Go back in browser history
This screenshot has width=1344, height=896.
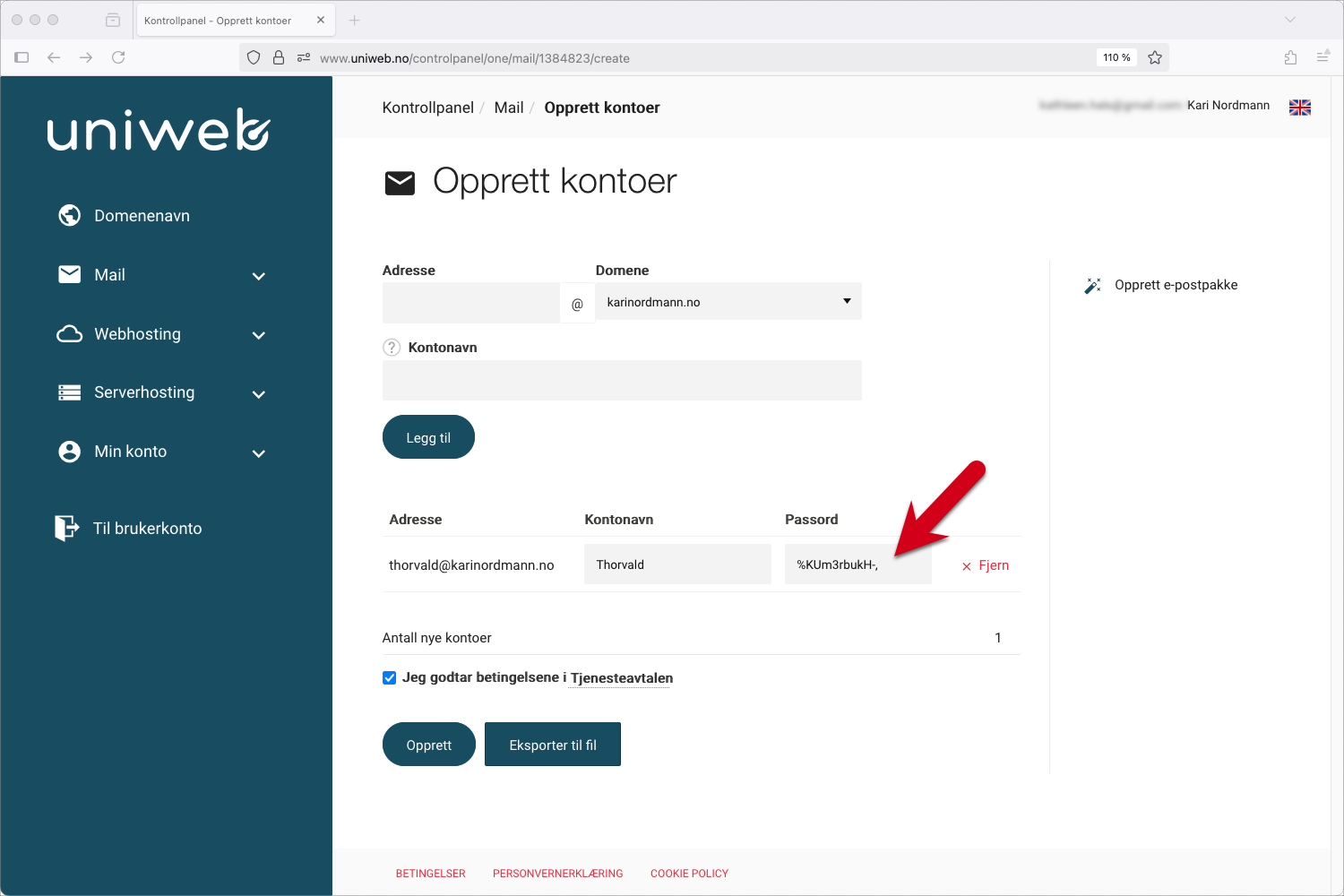pyautogui.click(x=54, y=57)
